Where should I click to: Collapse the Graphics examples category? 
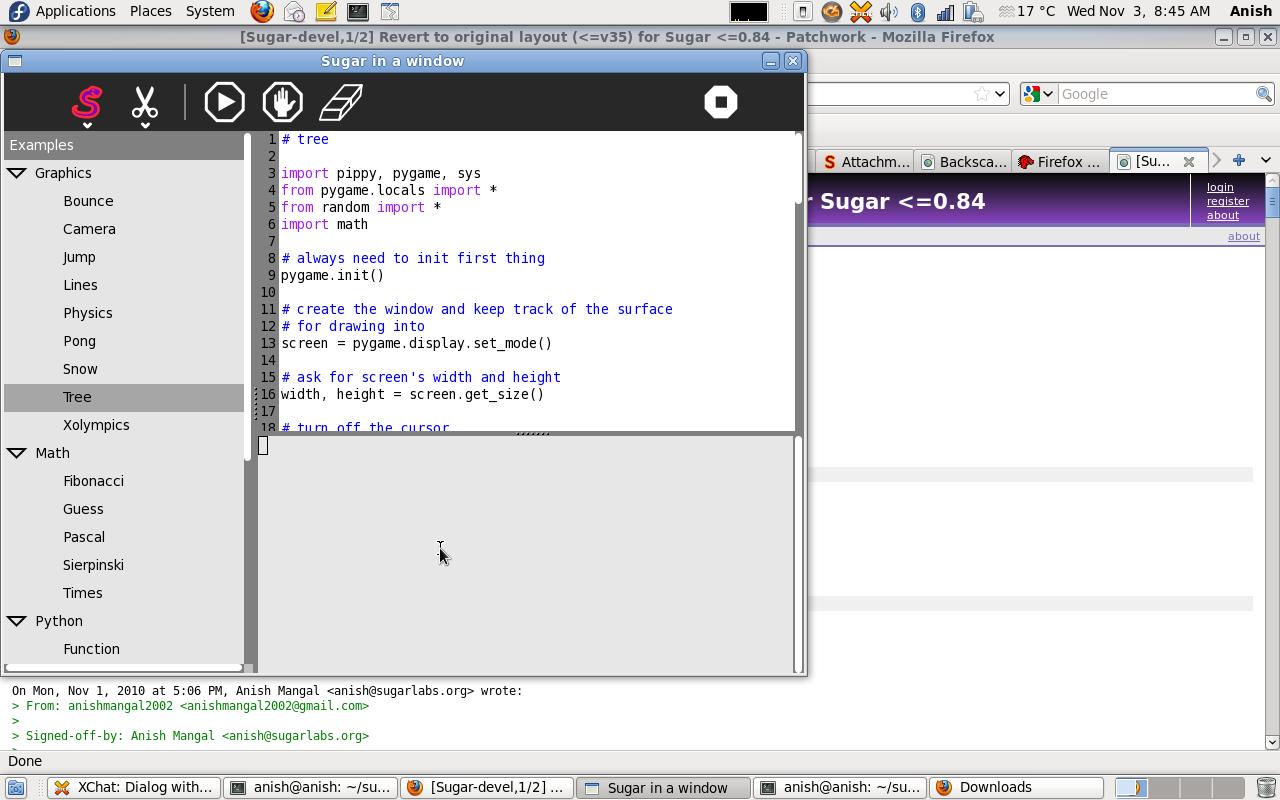pyautogui.click(x=17, y=173)
